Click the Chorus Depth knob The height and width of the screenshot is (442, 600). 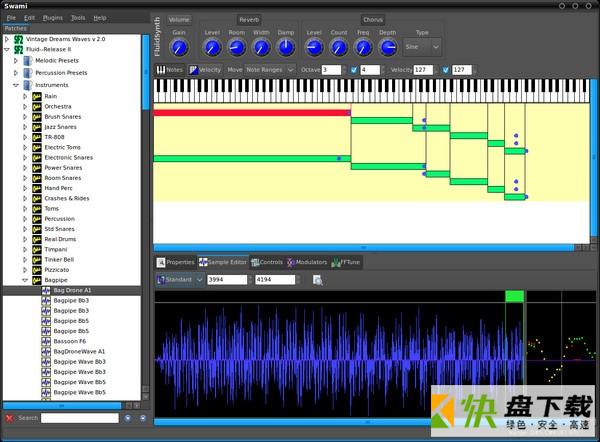click(388, 47)
